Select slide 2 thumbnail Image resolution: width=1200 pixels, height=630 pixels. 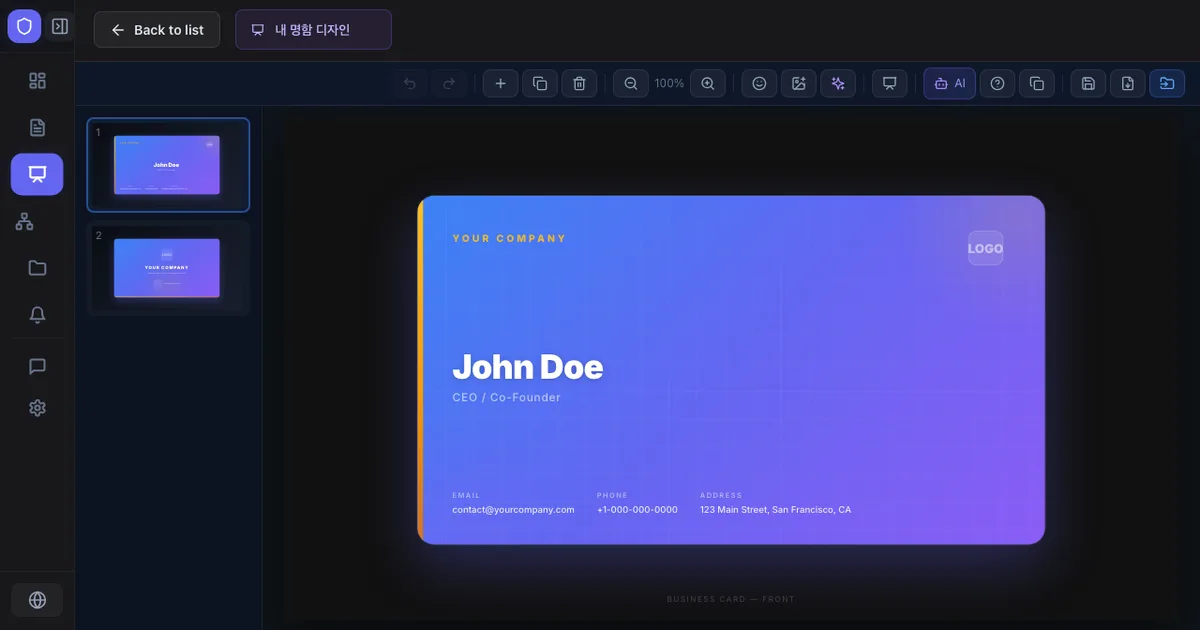click(168, 268)
